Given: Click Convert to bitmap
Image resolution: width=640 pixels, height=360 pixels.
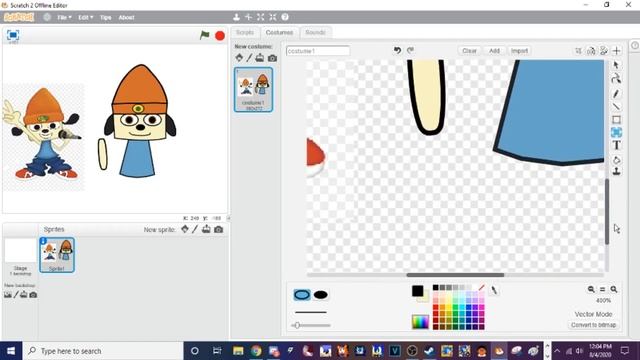Looking at the screenshot, I should click(x=593, y=325).
